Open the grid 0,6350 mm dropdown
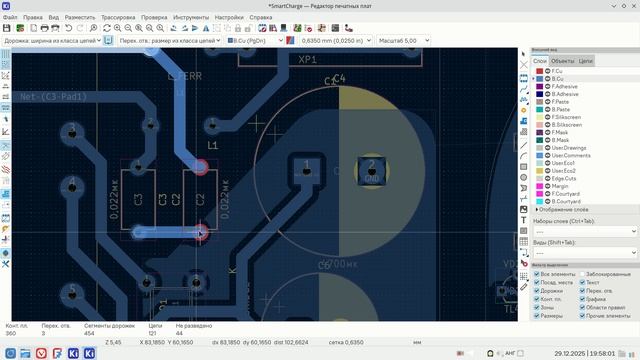This screenshot has width=640, height=360. click(336, 40)
